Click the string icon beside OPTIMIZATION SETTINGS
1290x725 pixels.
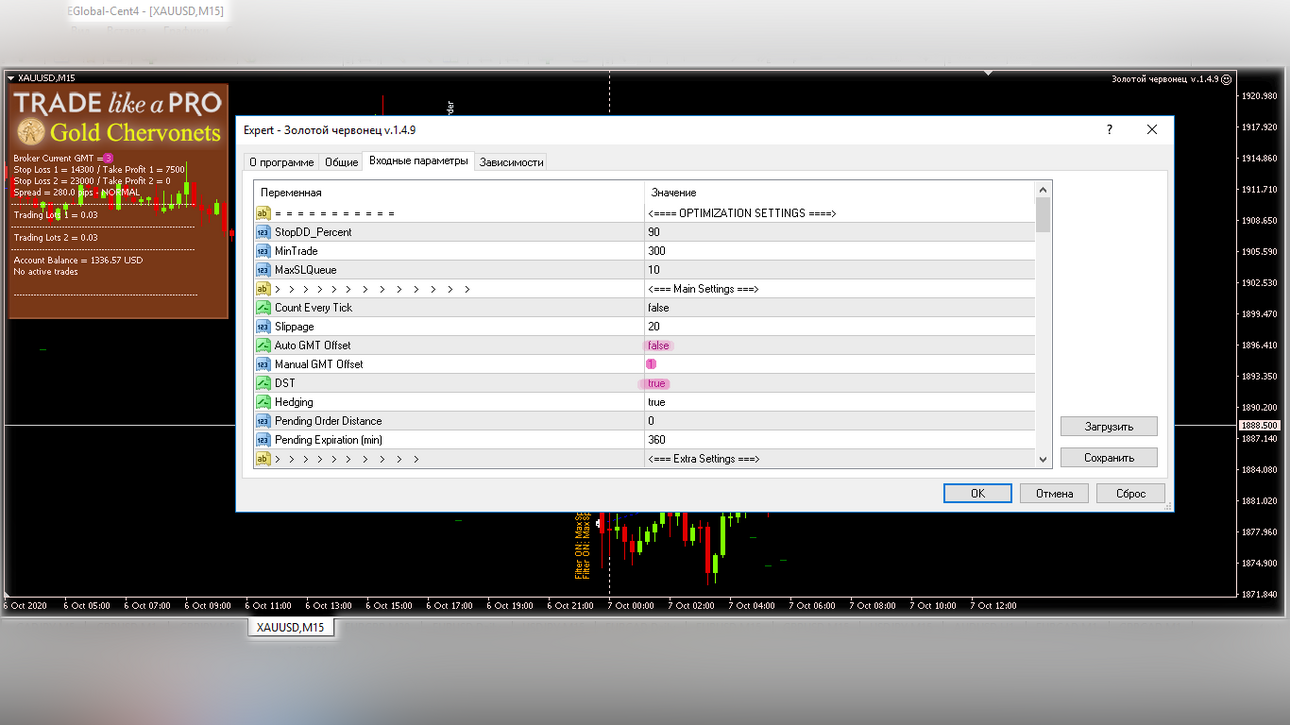[263, 213]
